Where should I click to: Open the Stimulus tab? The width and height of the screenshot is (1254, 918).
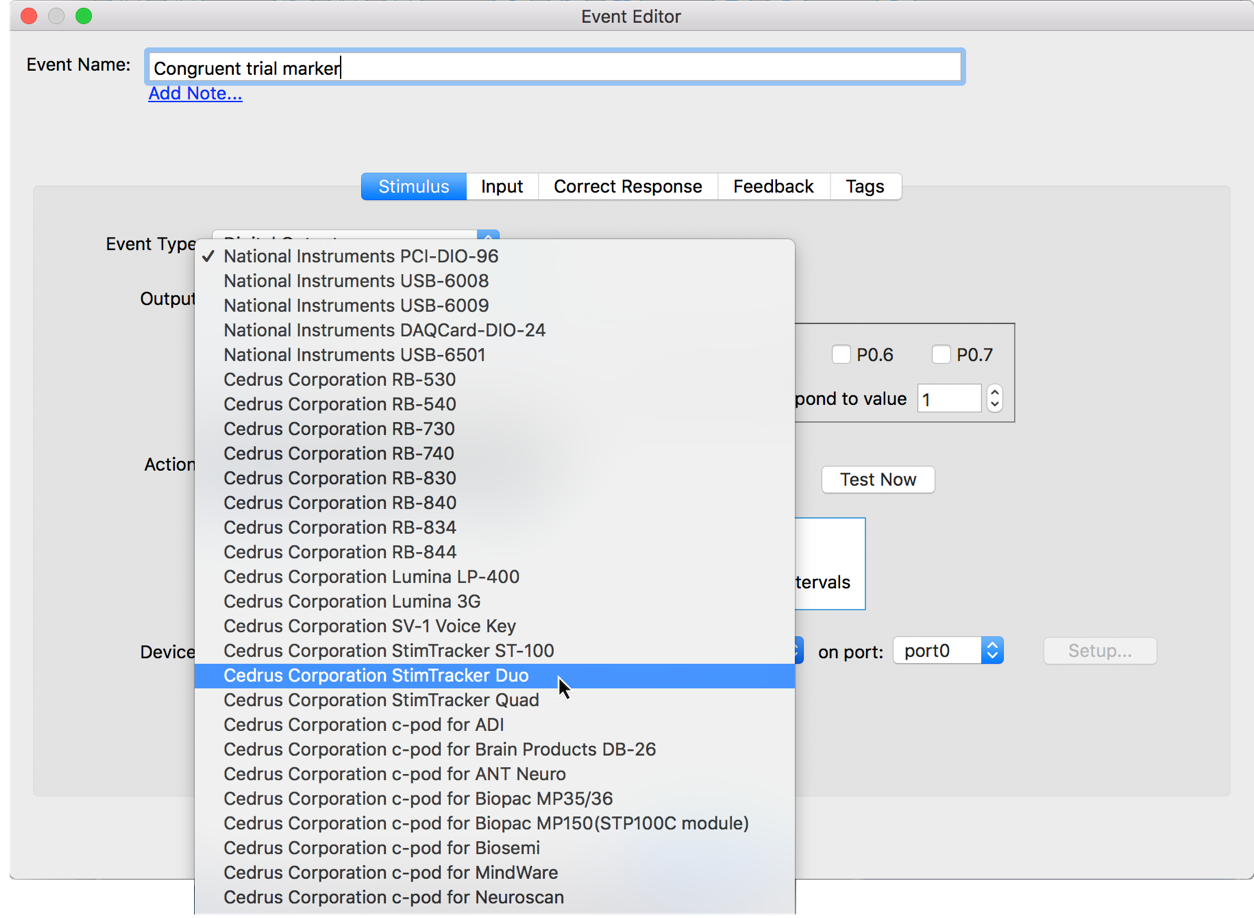(413, 186)
